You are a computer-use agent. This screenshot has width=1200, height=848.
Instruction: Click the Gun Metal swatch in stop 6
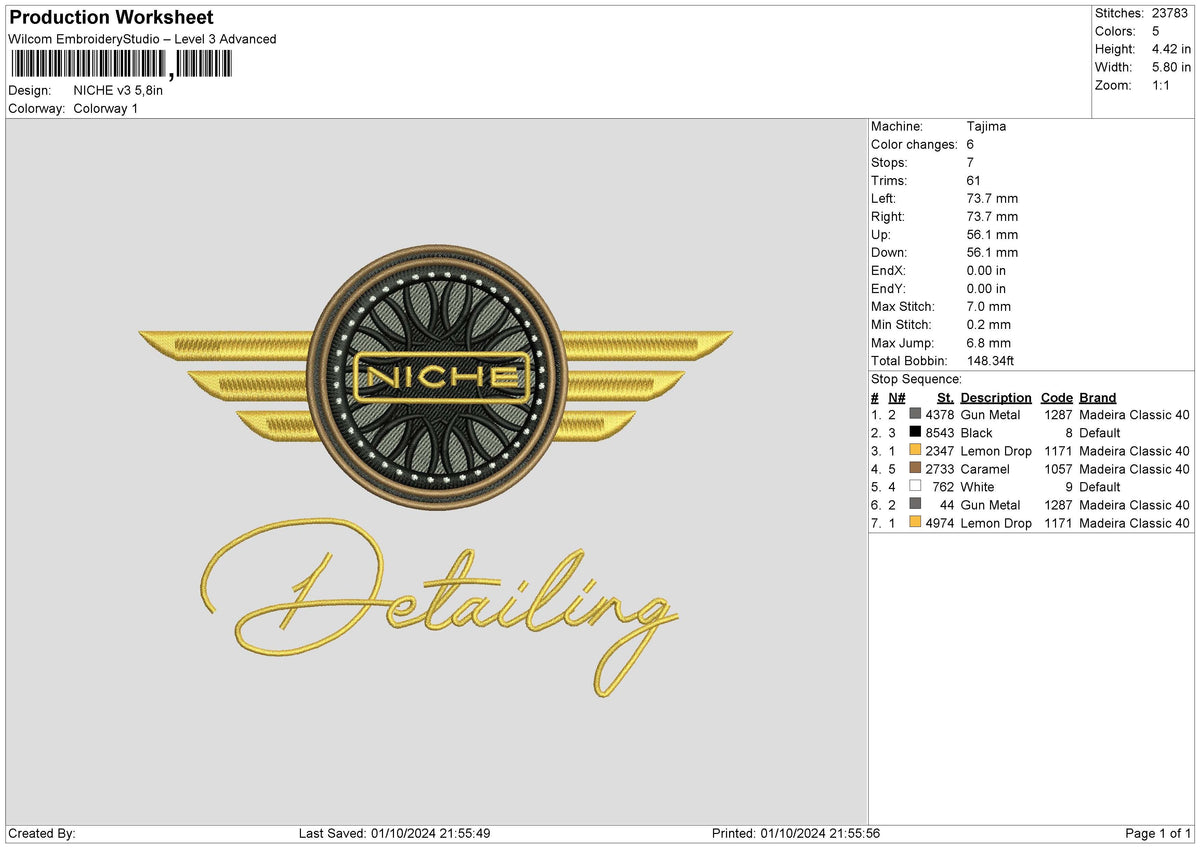tap(915, 504)
